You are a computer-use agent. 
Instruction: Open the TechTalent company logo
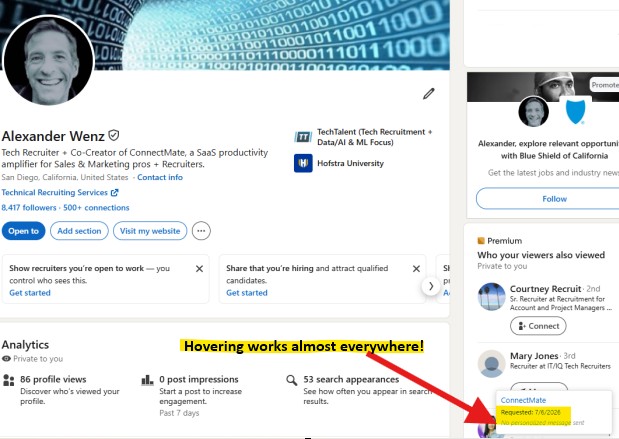pos(303,137)
